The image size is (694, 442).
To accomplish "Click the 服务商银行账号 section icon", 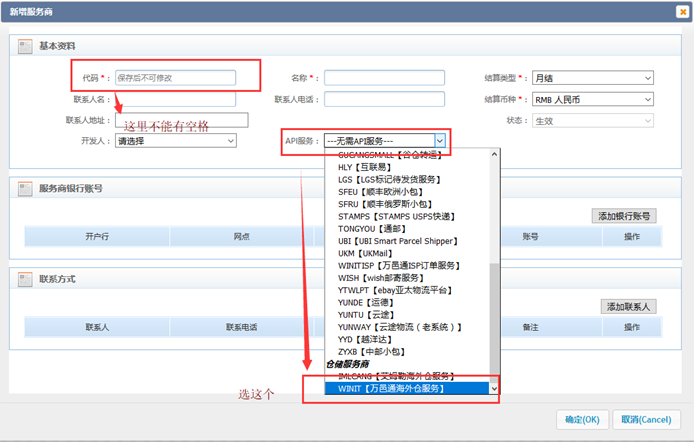I will [25, 188].
